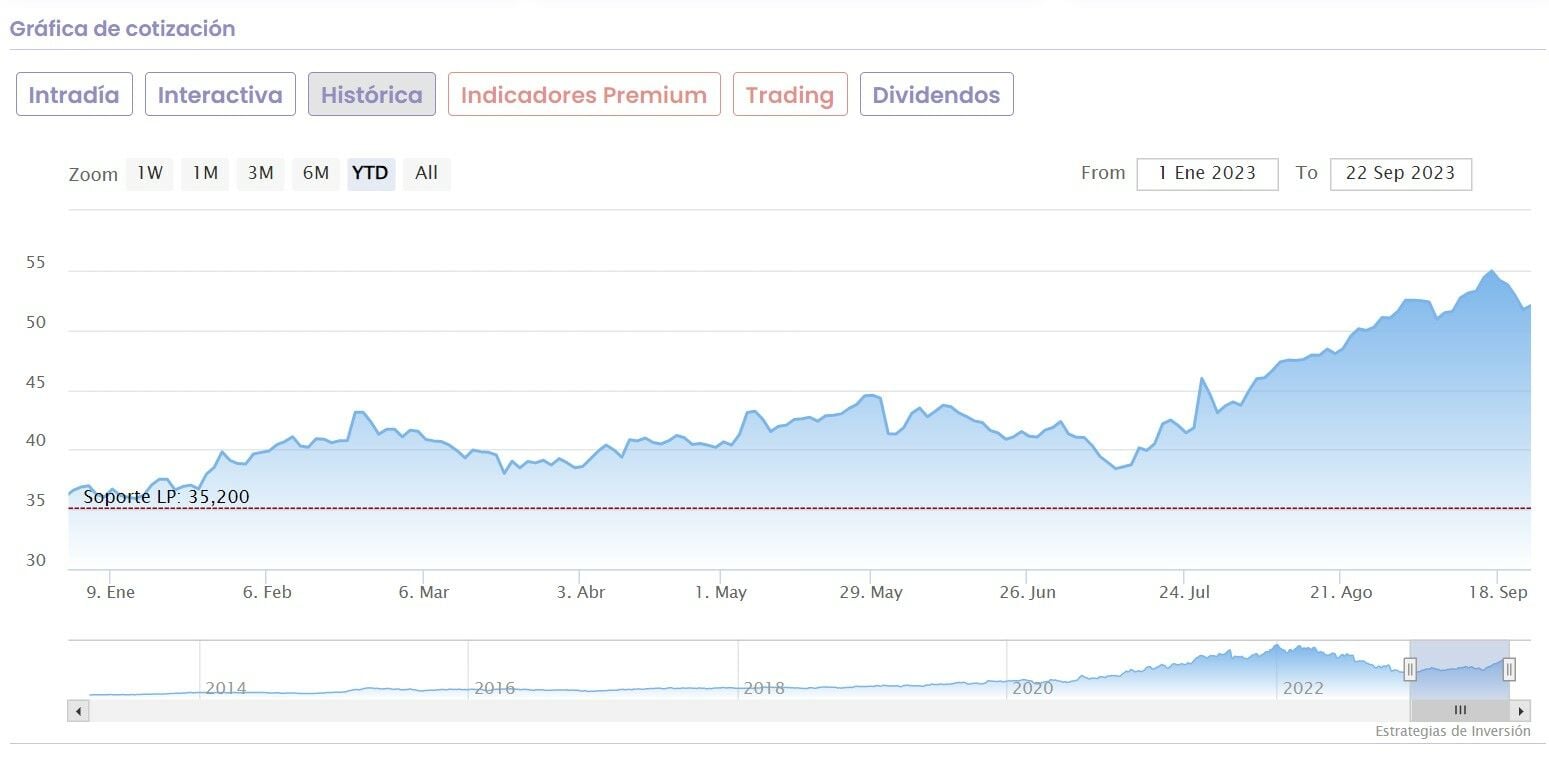Click the navigator scrollbar thumb
This screenshot has height=761, width=1549.
[x=1460, y=711]
